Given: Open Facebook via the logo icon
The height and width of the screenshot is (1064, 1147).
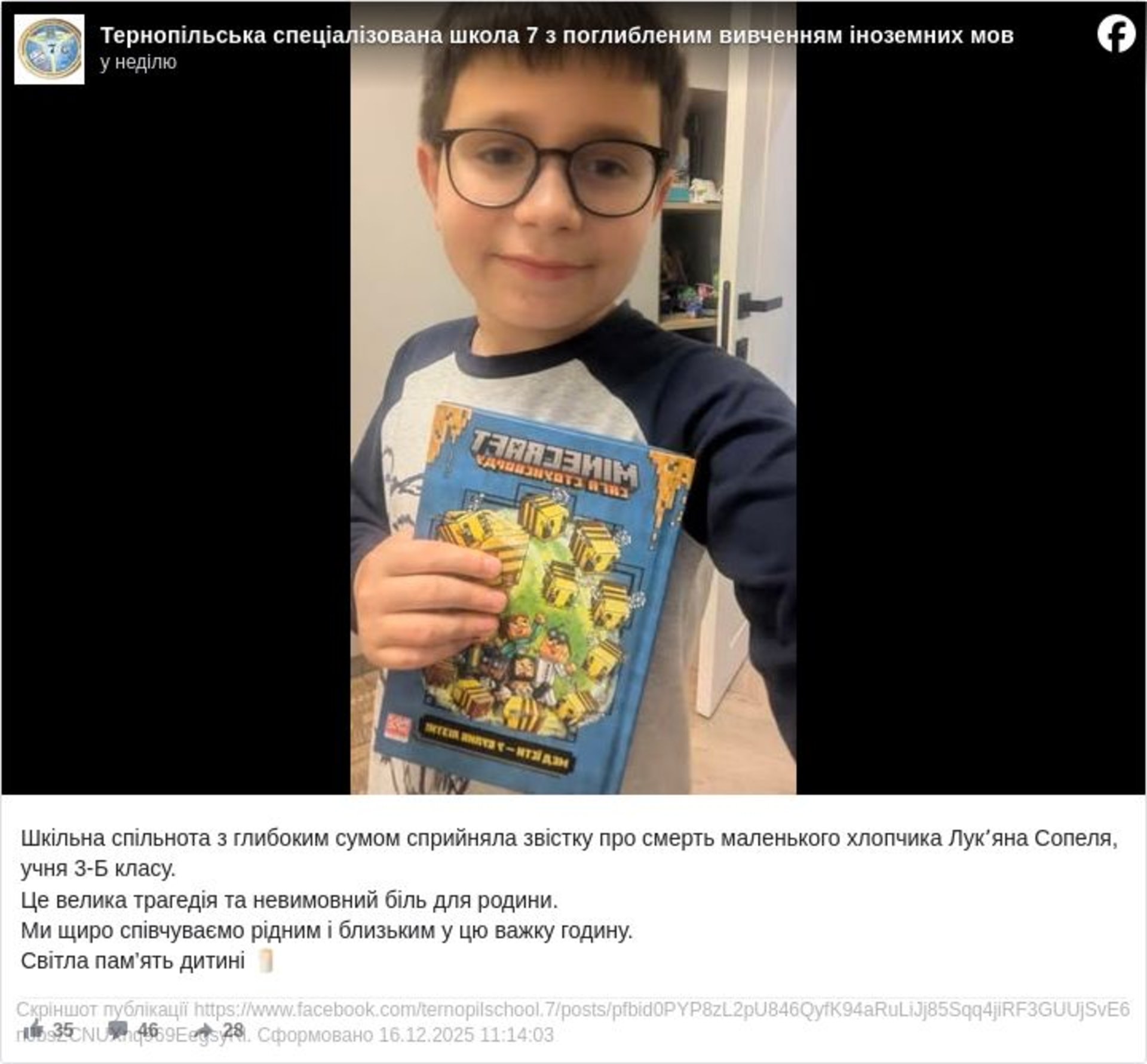Looking at the screenshot, I should coord(1115,35).
